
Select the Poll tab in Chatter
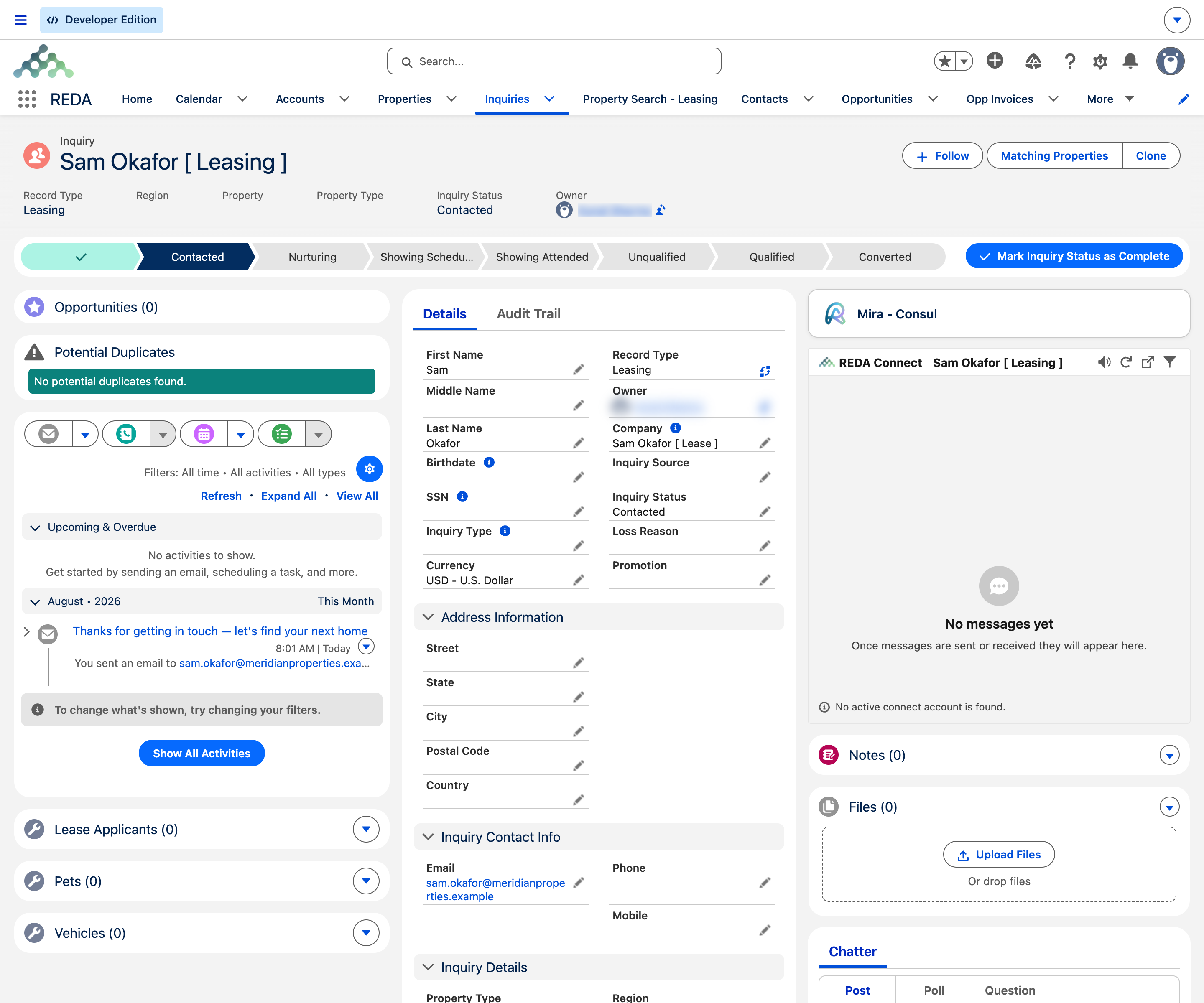(x=934, y=990)
